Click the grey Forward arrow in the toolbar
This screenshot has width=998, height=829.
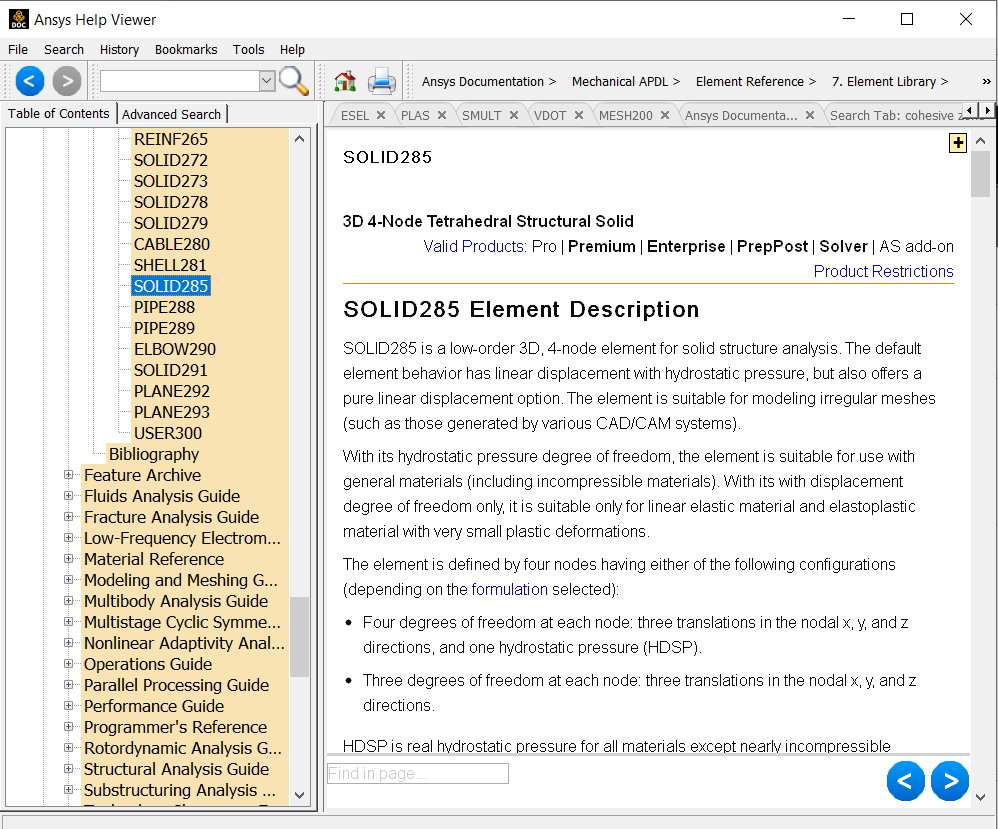click(67, 81)
